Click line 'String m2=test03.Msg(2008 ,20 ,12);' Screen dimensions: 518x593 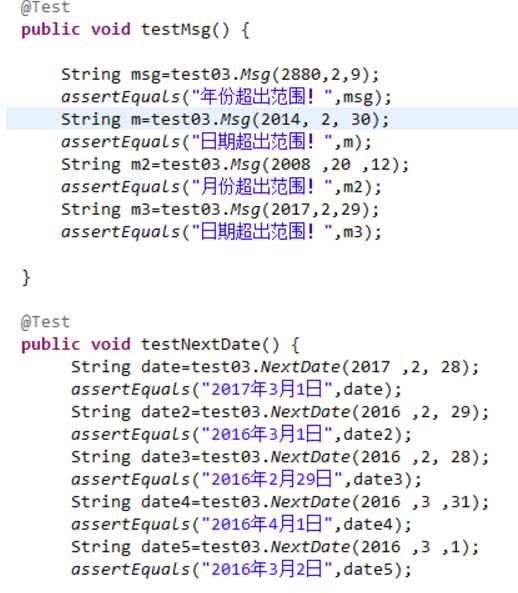pyautogui.click(x=235, y=165)
